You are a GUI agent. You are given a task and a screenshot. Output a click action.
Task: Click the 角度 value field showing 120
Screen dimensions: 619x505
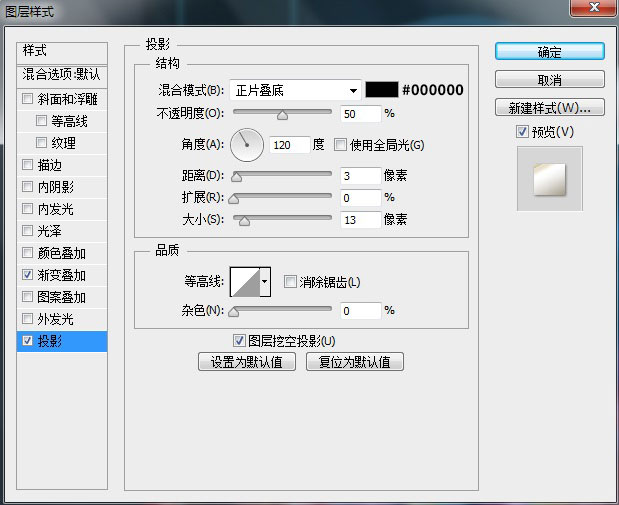click(x=289, y=145)
